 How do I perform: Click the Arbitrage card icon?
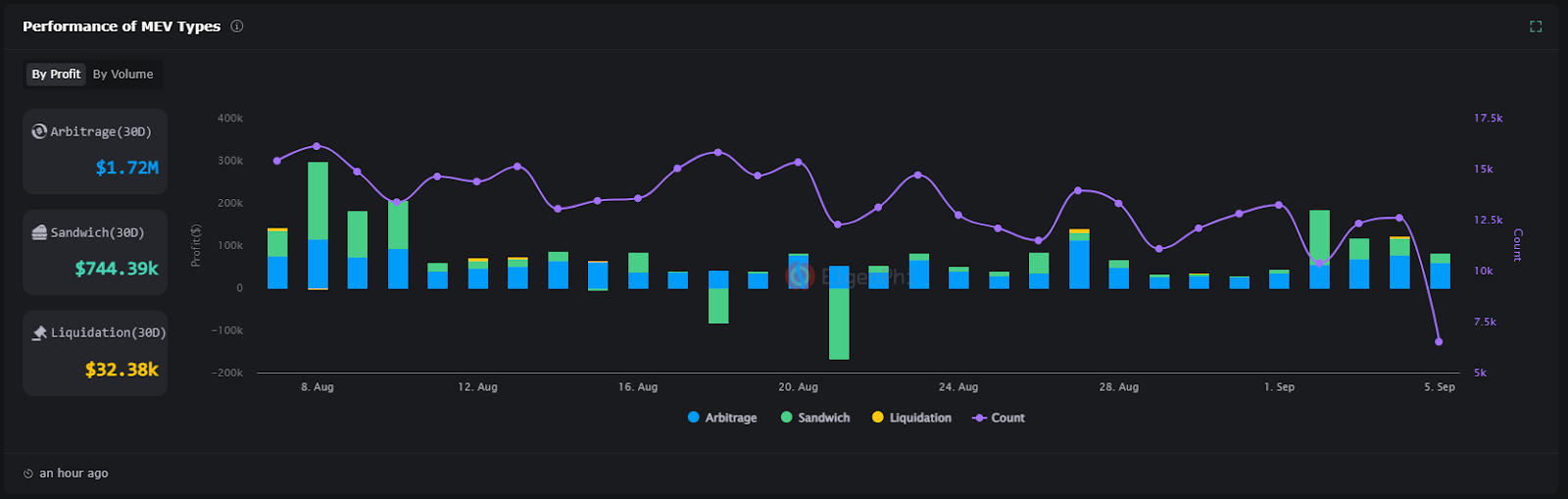pyautogui.click(x=39, y=131)
